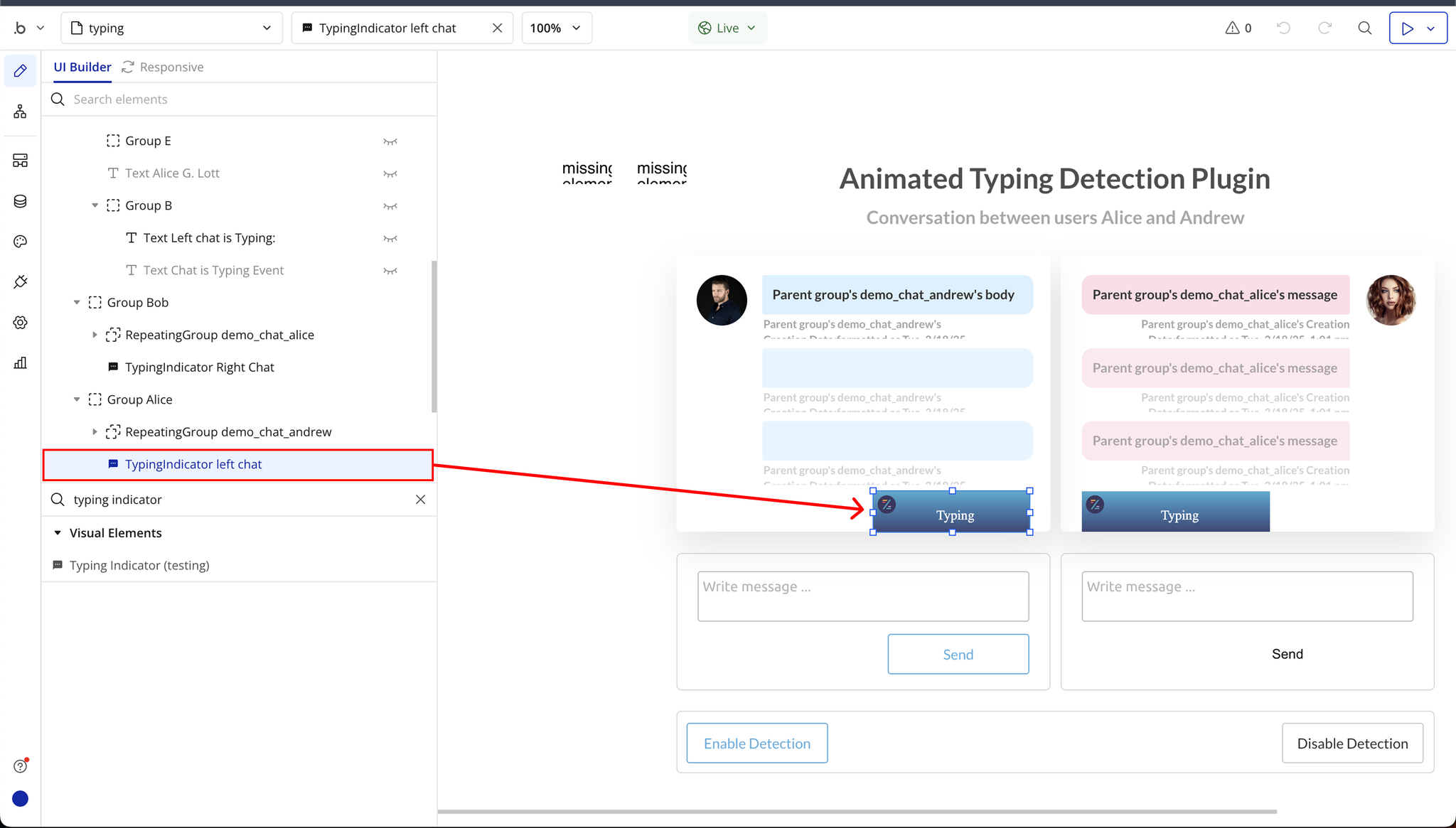Expand RepeatingGroup demo_chat_alice in tree
1456x828 pixels.
point(95,335)
